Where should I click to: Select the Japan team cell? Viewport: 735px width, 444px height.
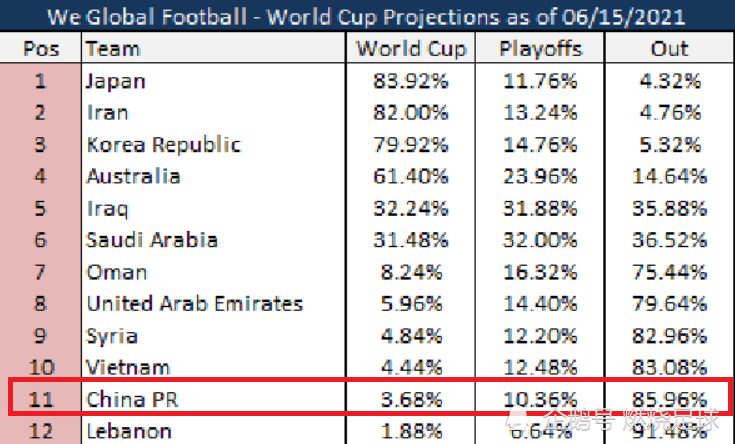(213, 81)
